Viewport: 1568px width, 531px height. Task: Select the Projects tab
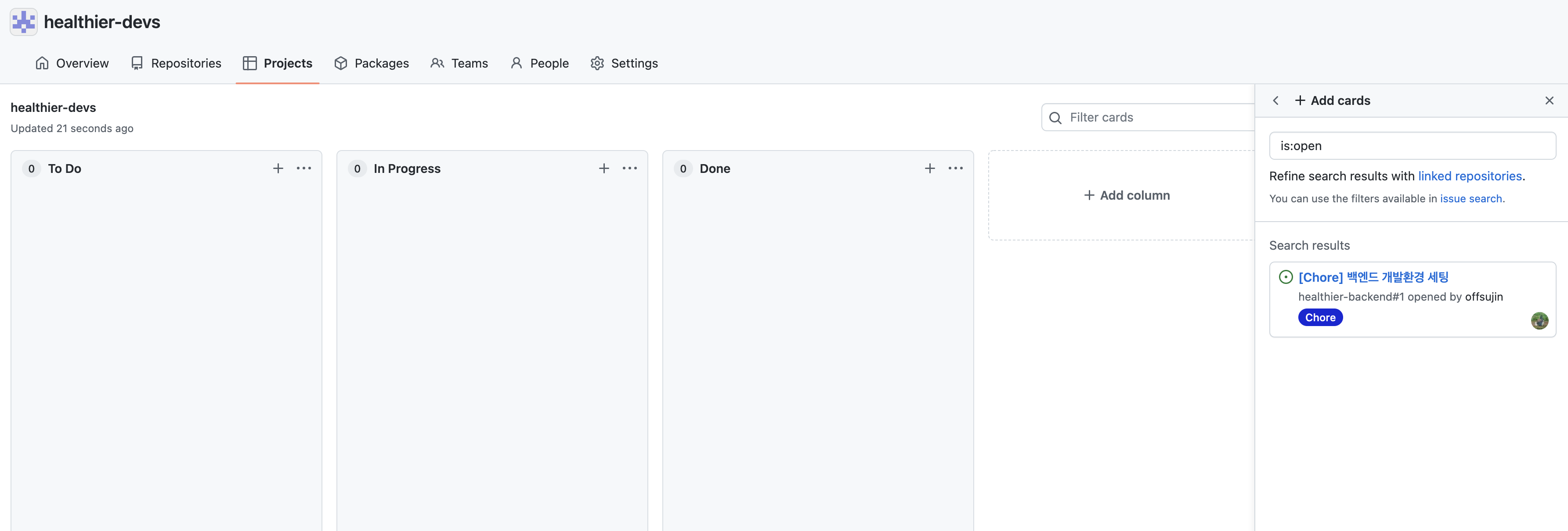coord(278,63)
